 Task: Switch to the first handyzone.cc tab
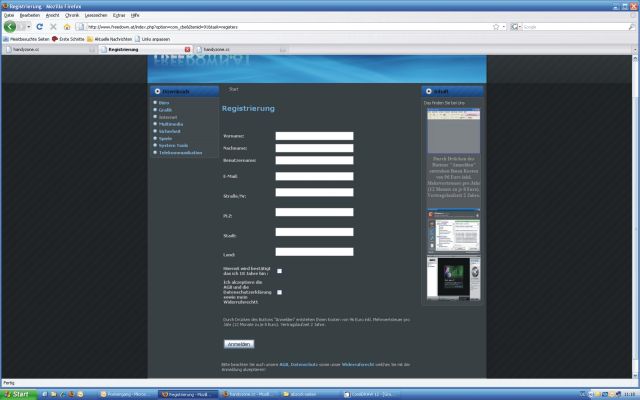click(50, 49)
